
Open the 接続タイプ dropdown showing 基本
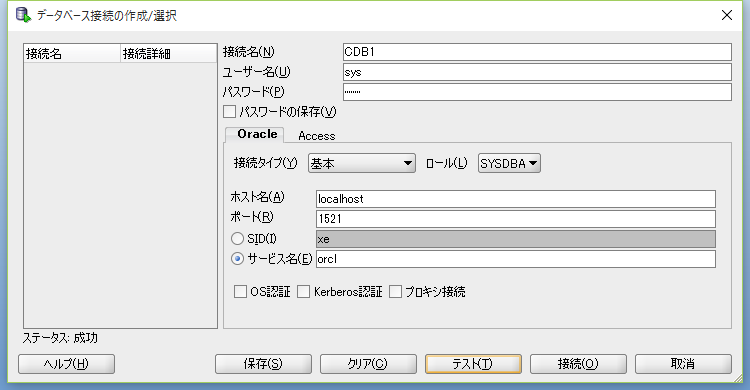[x=362, y=163]
